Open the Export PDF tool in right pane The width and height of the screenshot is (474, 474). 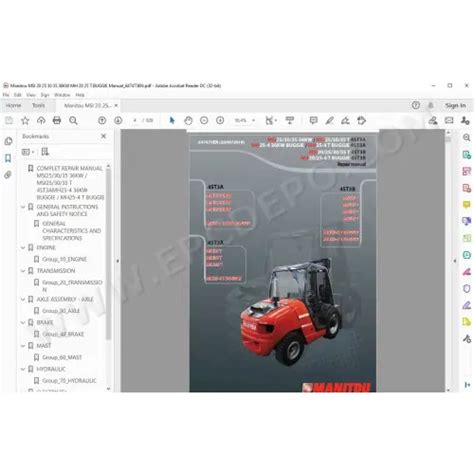467,155
